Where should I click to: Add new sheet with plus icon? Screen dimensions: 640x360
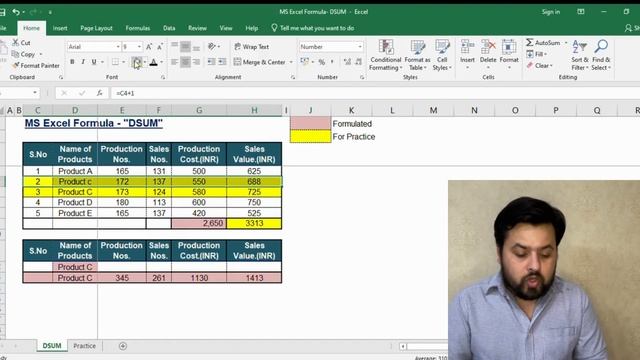123,346
